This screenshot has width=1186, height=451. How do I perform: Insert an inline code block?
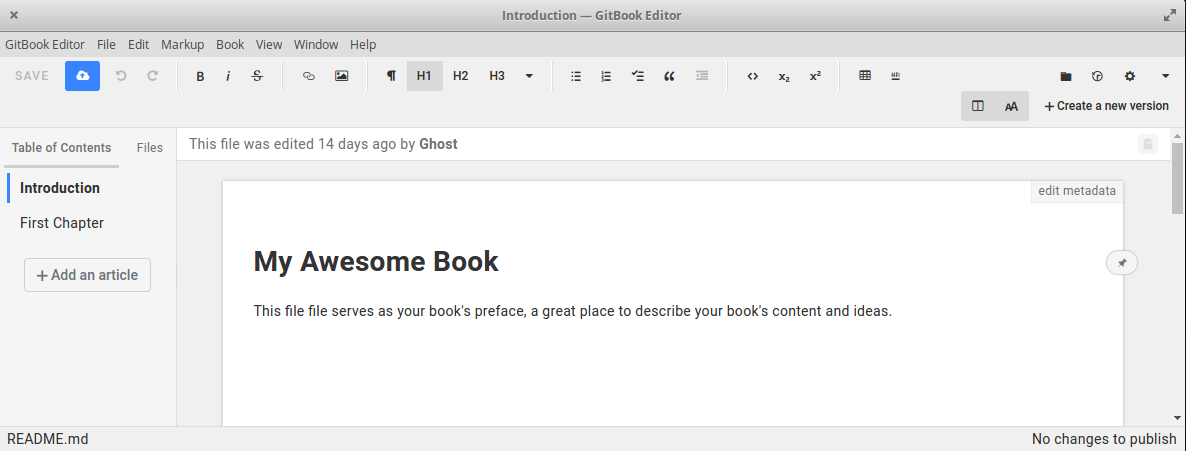point(753,76)
